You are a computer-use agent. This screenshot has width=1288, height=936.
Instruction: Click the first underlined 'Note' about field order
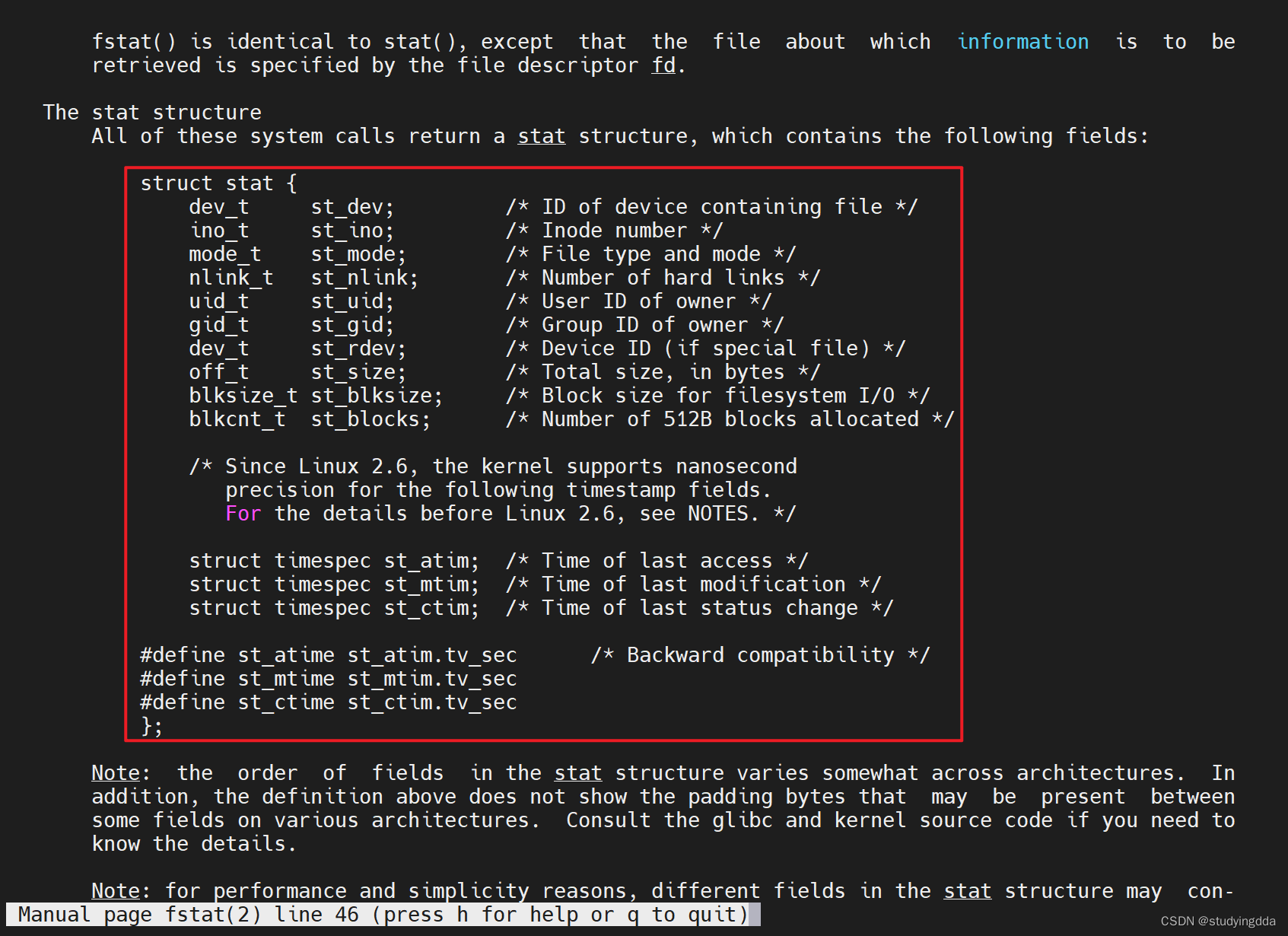[x=116, y=773]
